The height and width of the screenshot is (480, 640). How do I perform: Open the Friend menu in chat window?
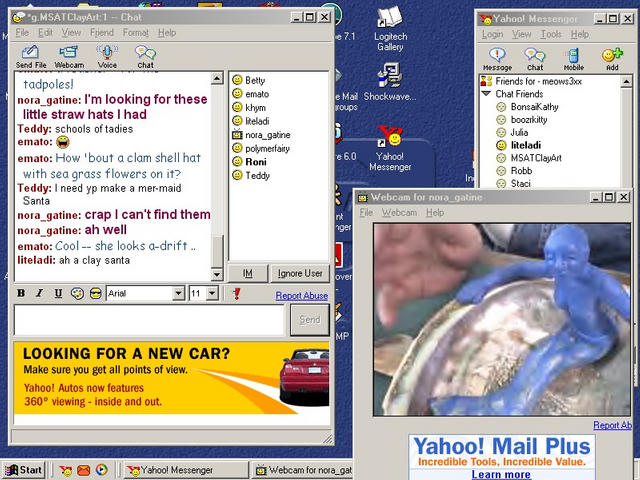click(x=102, y=33)
